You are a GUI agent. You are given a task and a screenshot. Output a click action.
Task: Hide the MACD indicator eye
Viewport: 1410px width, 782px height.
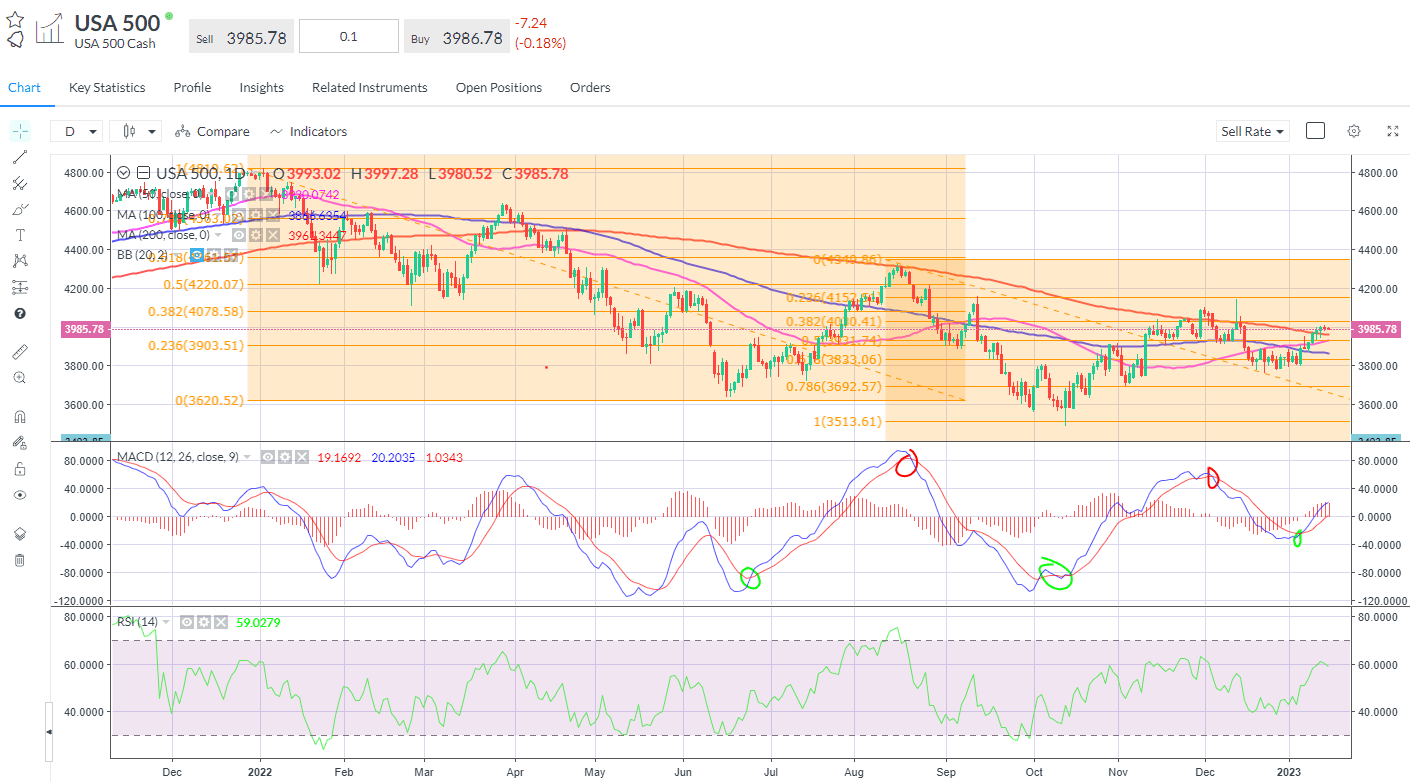268,457
